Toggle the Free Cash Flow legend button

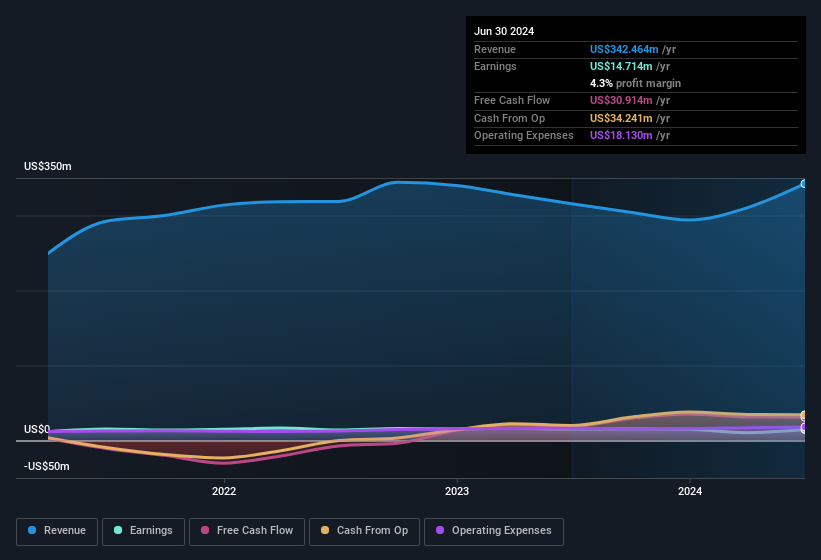247,531
